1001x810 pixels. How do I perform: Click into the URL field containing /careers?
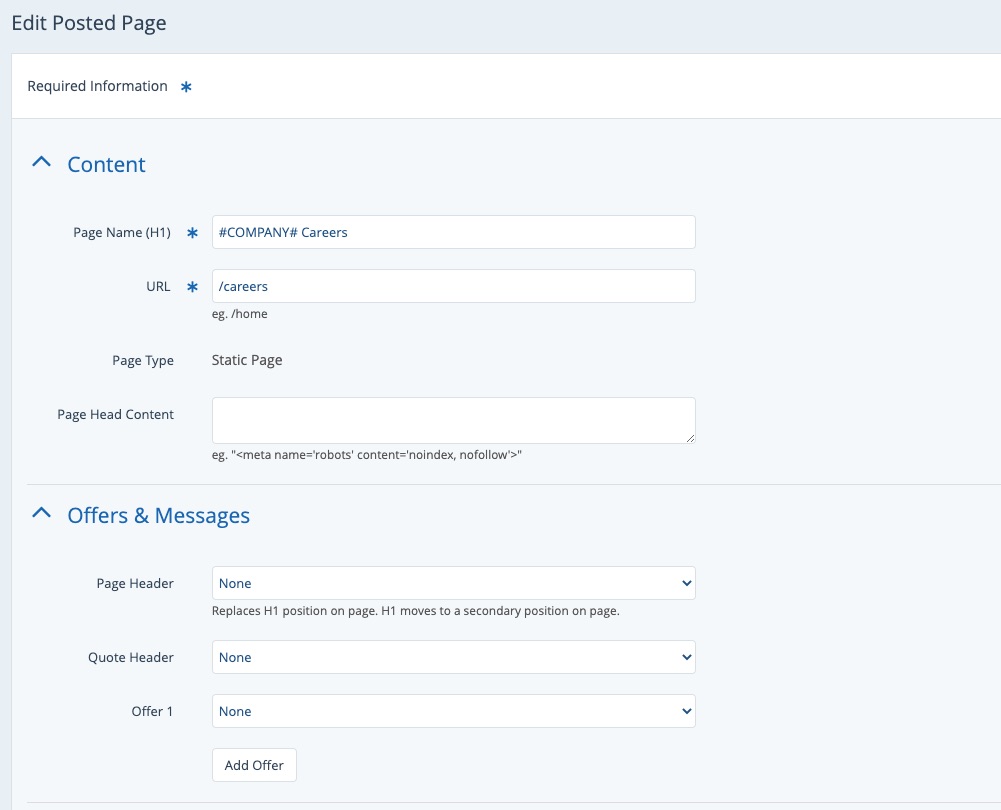tap(453, 286)
